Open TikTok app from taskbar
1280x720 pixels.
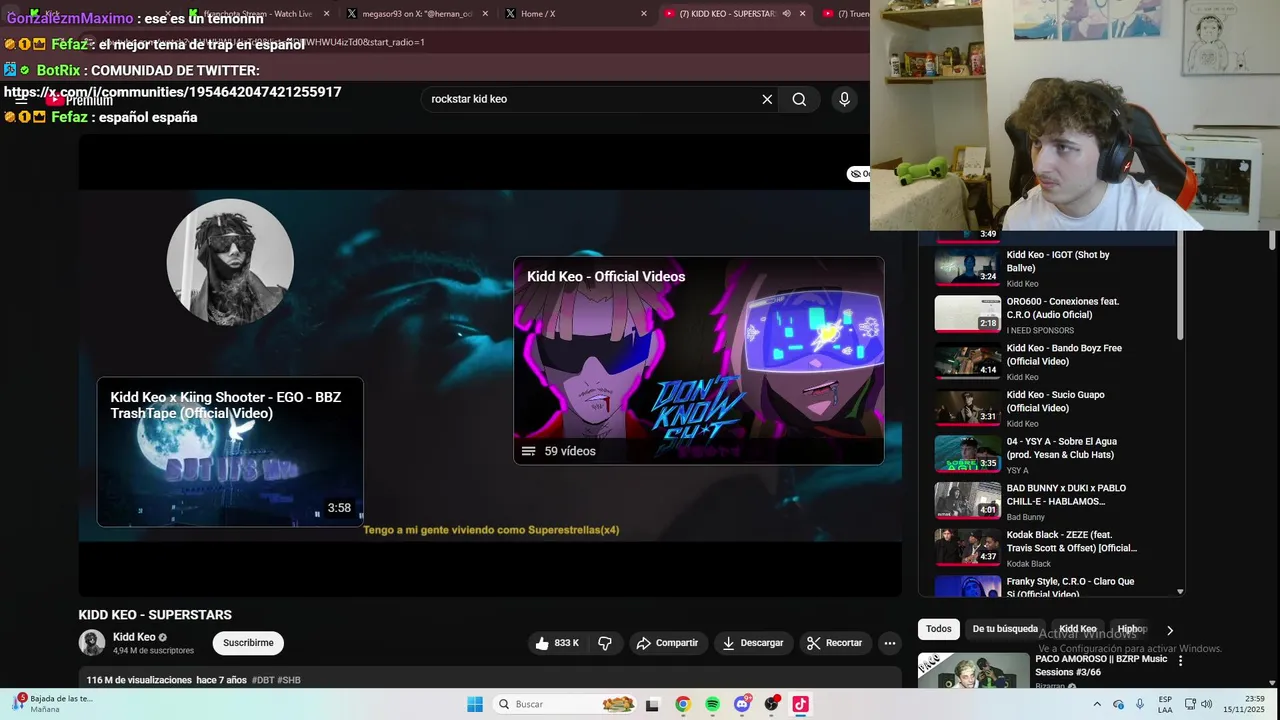click(x=800, y=704)
